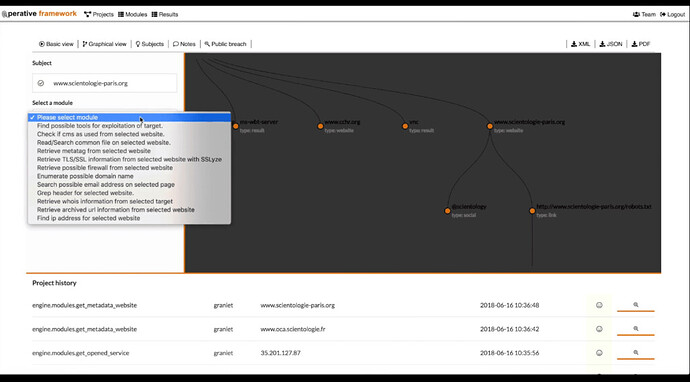
Task: Click the smiley icon in the 10:36:48 row
Action: point(599,305)
